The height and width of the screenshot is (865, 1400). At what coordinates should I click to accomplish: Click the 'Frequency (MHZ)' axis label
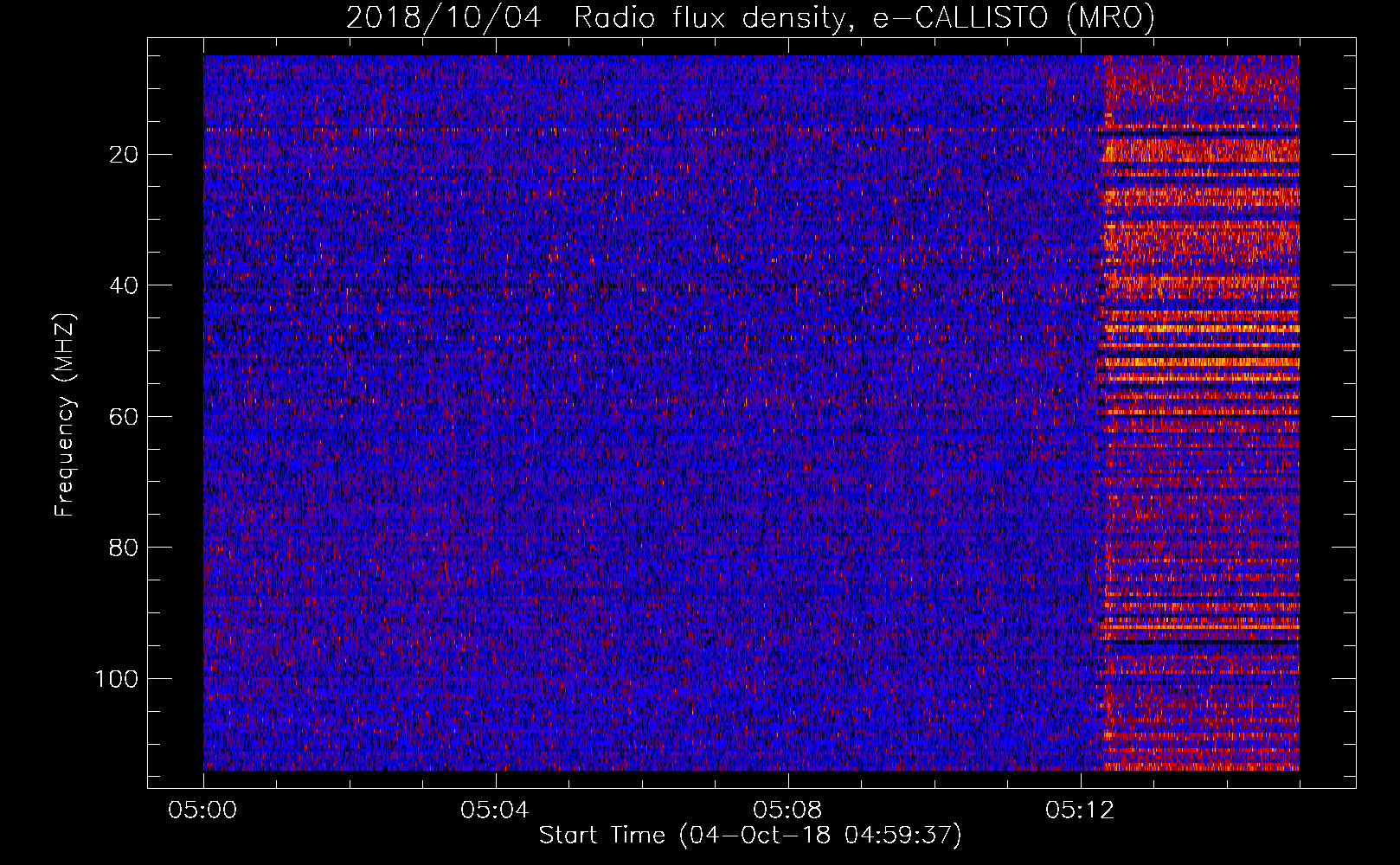[x=65, y=414]
